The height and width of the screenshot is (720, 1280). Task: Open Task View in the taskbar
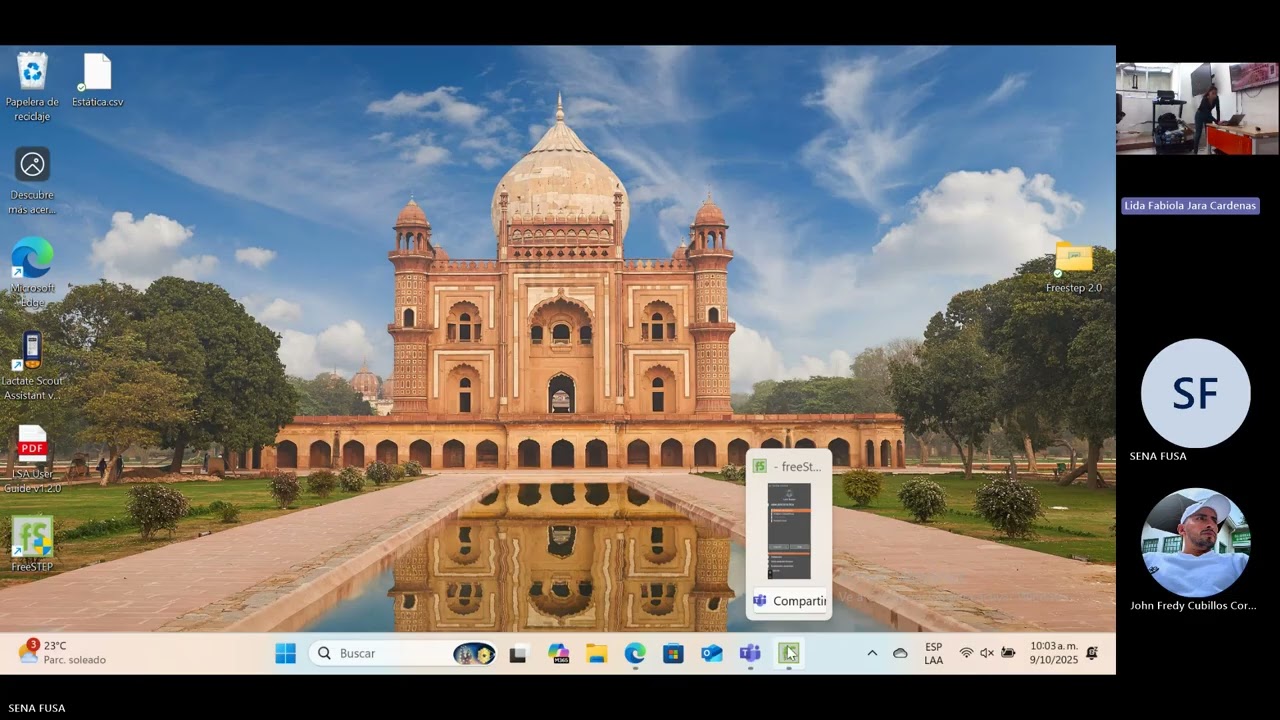(x=518, y=654)
